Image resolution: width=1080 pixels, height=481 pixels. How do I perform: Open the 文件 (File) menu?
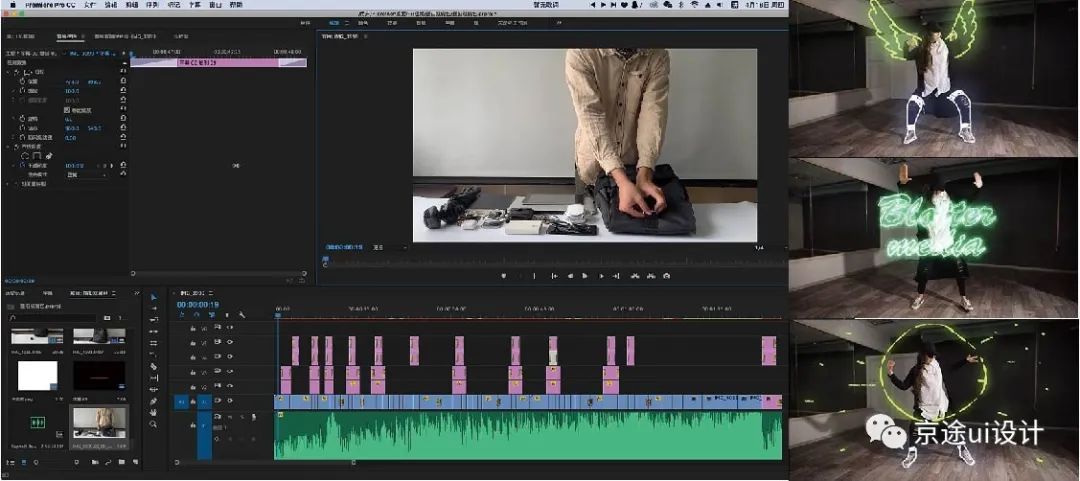pyautogui.click(x=90, y=4)
